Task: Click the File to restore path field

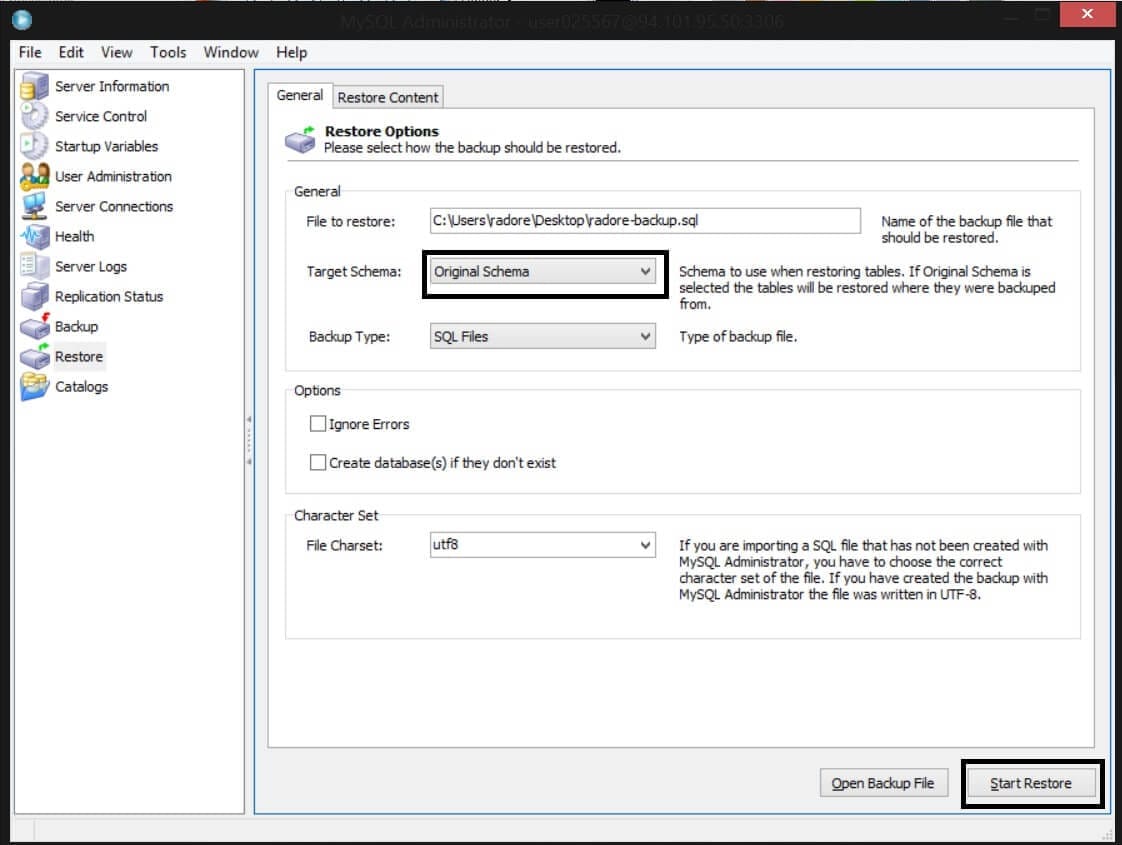Action: point(645,220)
